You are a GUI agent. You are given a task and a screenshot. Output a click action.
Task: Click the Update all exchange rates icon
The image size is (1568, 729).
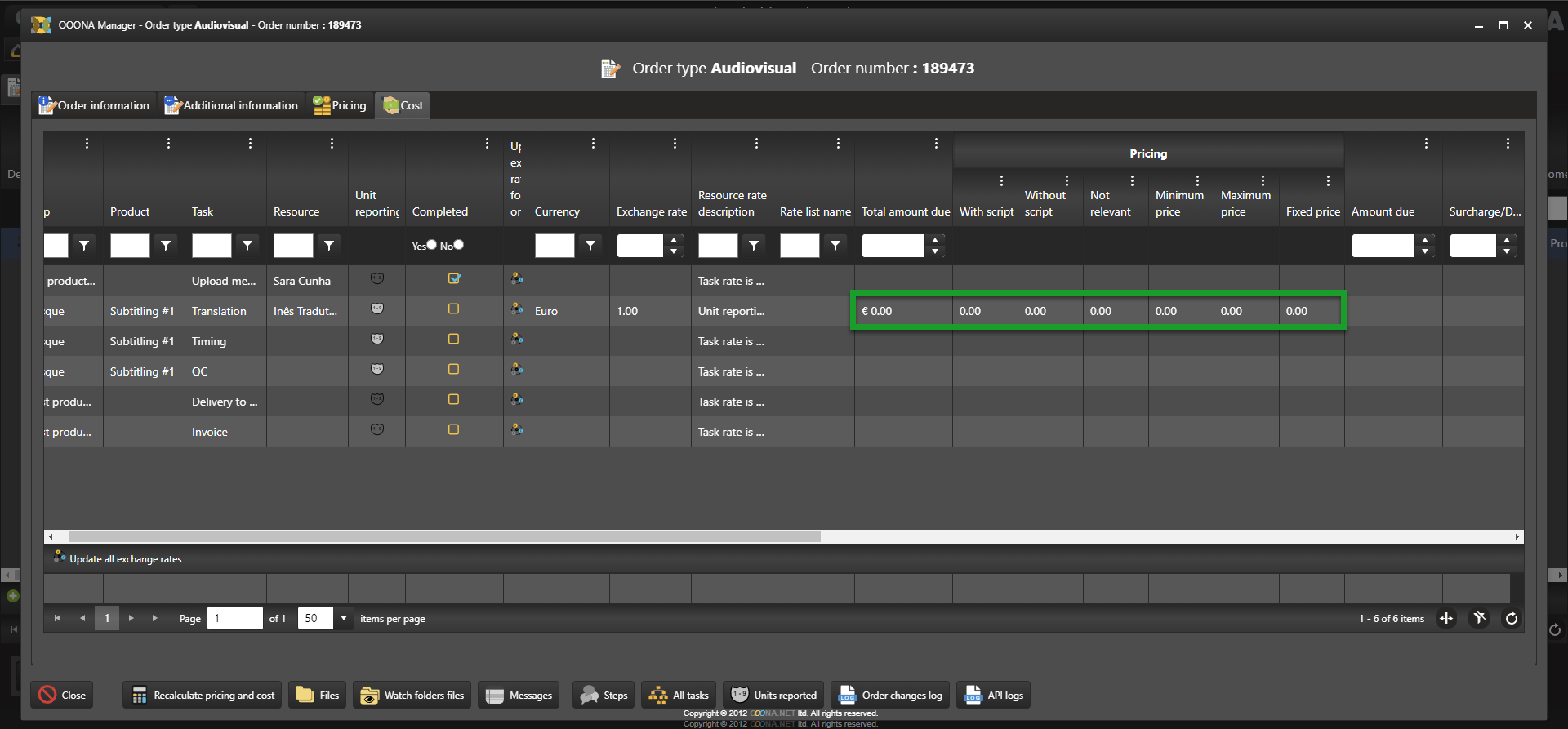[60, 558]
